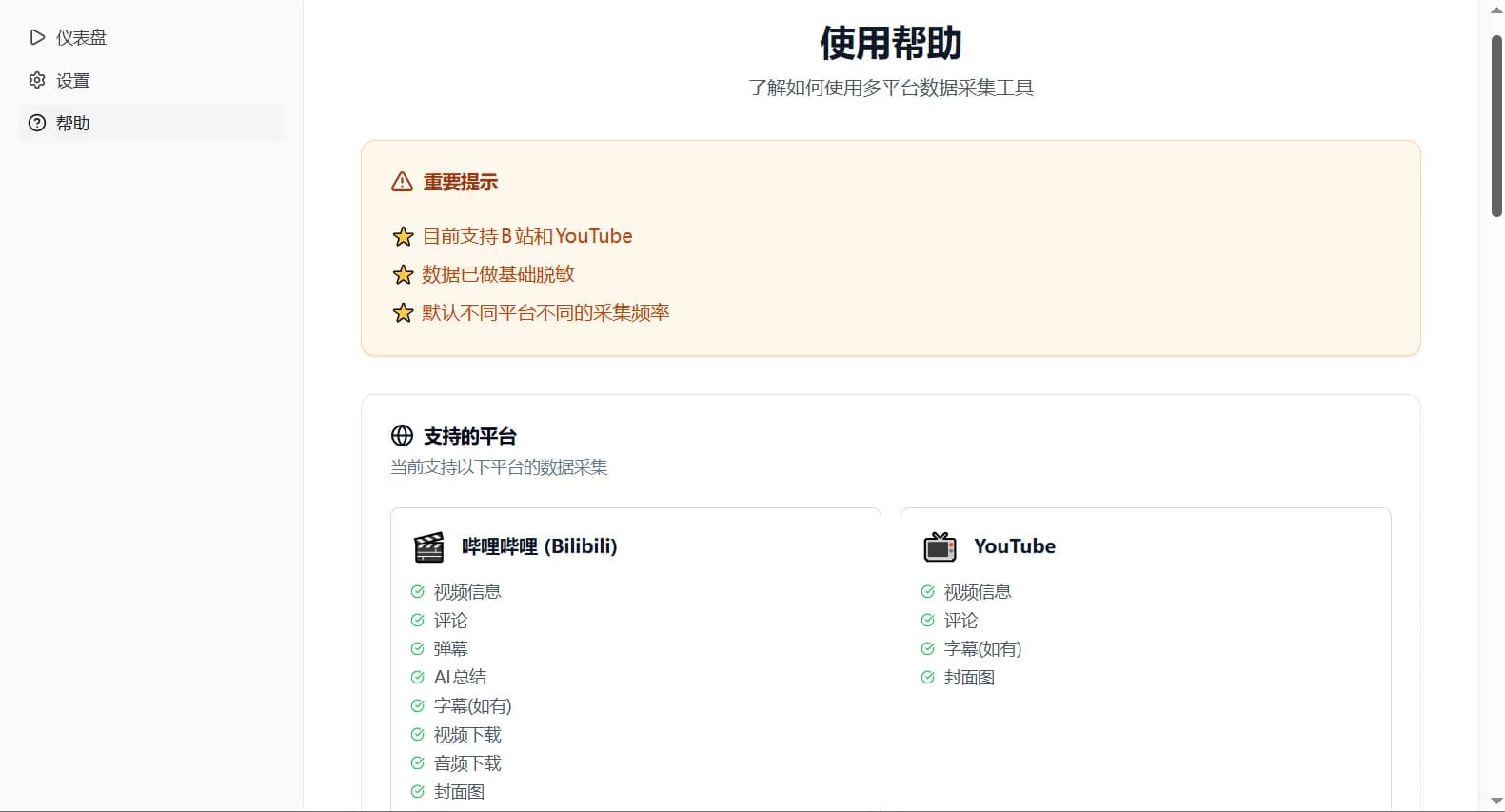This screenshot has width=1505, height=812.
Task: Click the 使用帮助 page heading
Action: (x=890, y=43)
